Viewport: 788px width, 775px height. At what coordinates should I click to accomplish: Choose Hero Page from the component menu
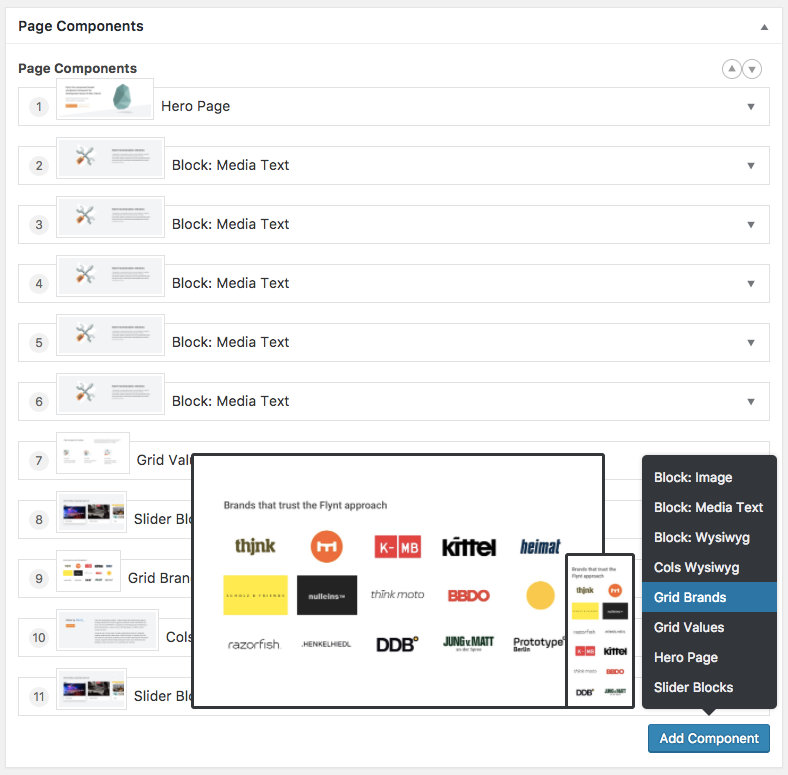pos(709,657)
